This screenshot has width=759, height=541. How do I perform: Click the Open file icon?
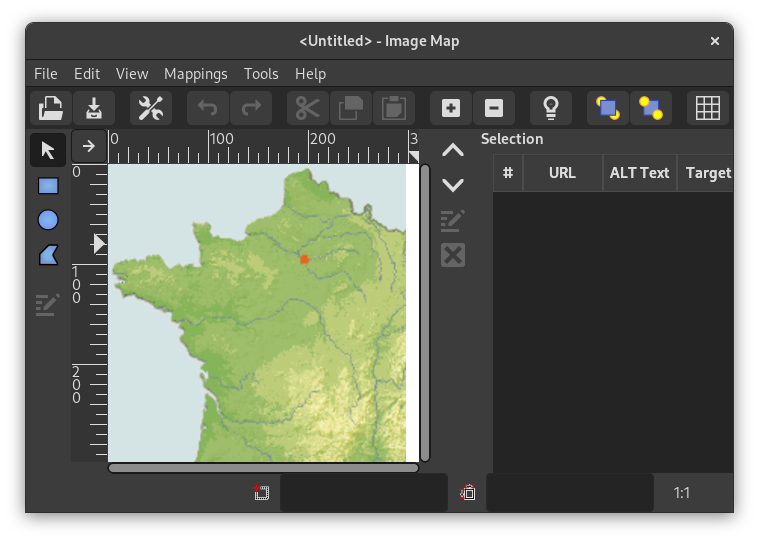tap(50, 108)
